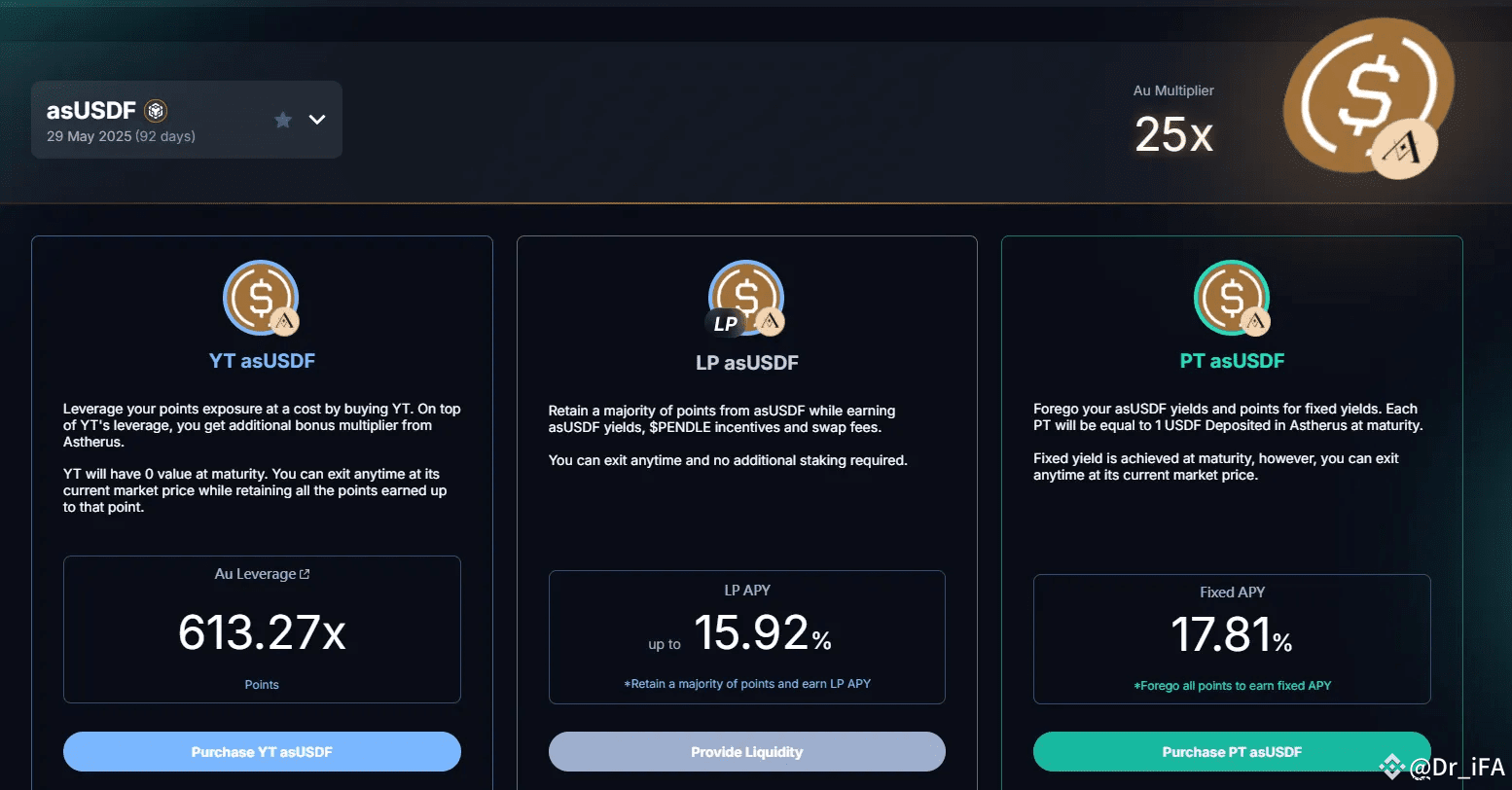Expand the asUSDF market dropdown chevron
1512x790 pixels.
317,120
